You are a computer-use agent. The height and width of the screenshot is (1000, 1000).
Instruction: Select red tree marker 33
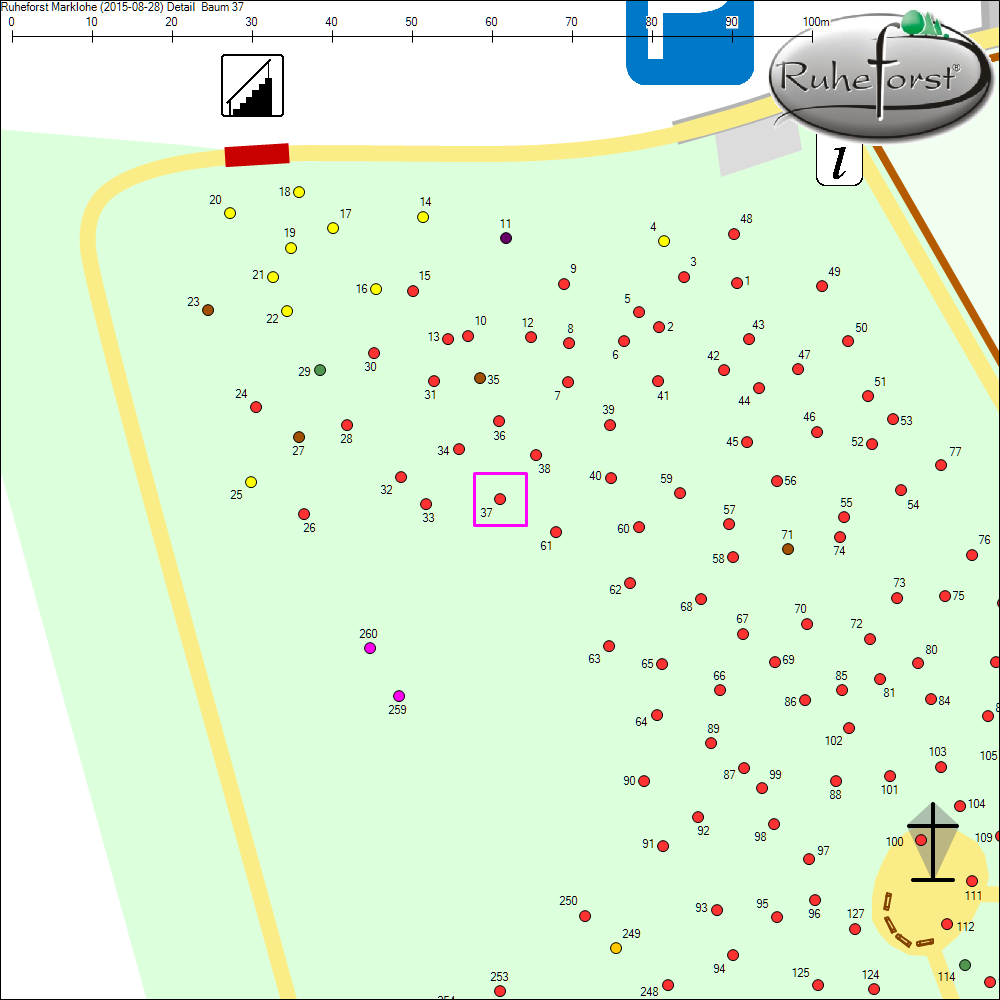(427, 504)
